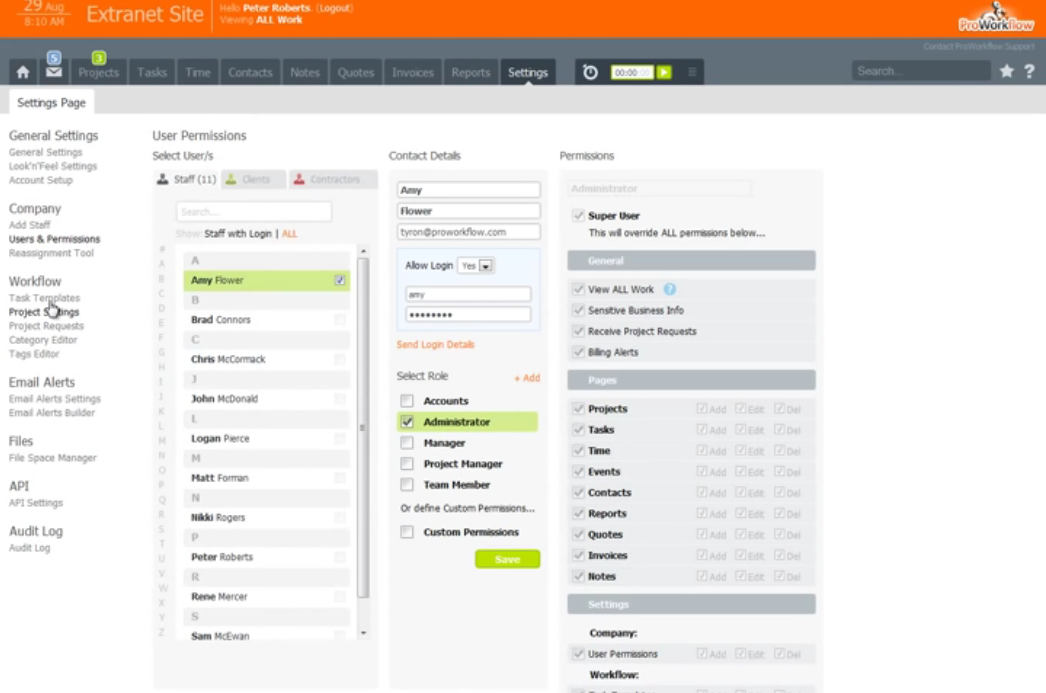Click the first name field Amy
Viewport: 1046px width, 693px height.
468,190
